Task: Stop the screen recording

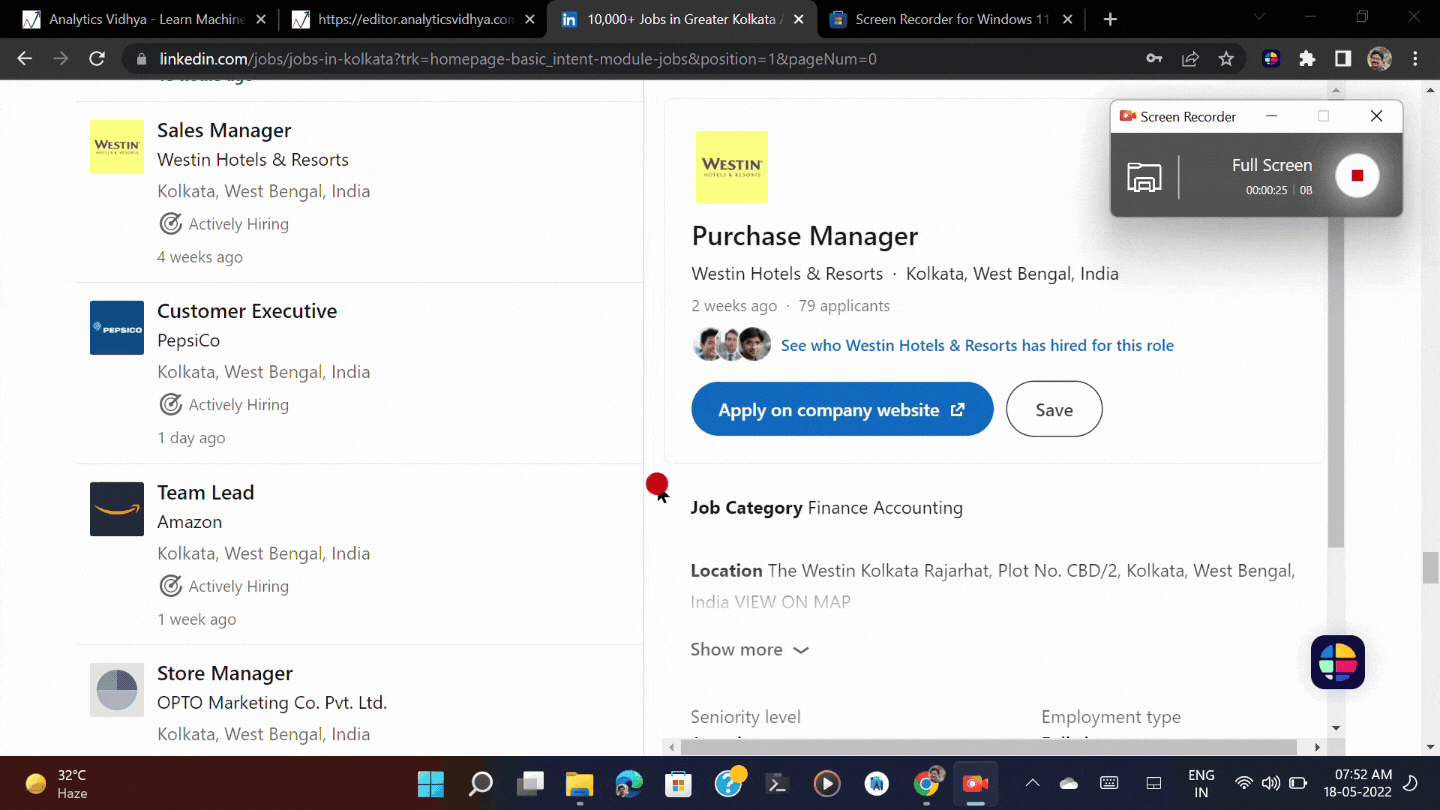Action: click(1357, 176)
